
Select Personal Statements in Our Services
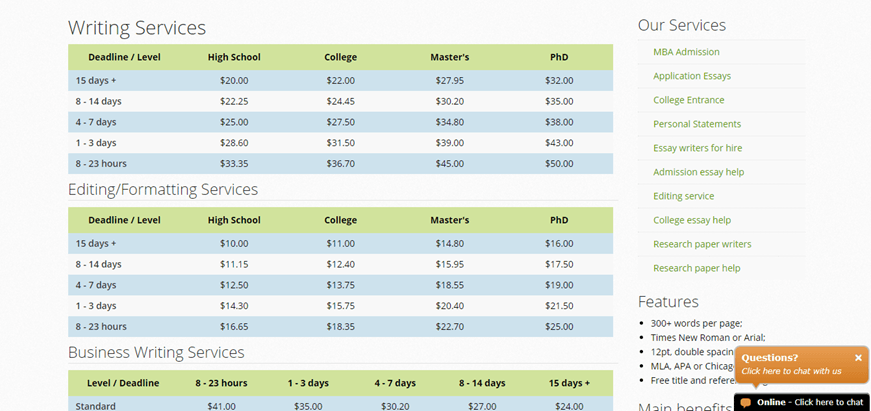697,124
